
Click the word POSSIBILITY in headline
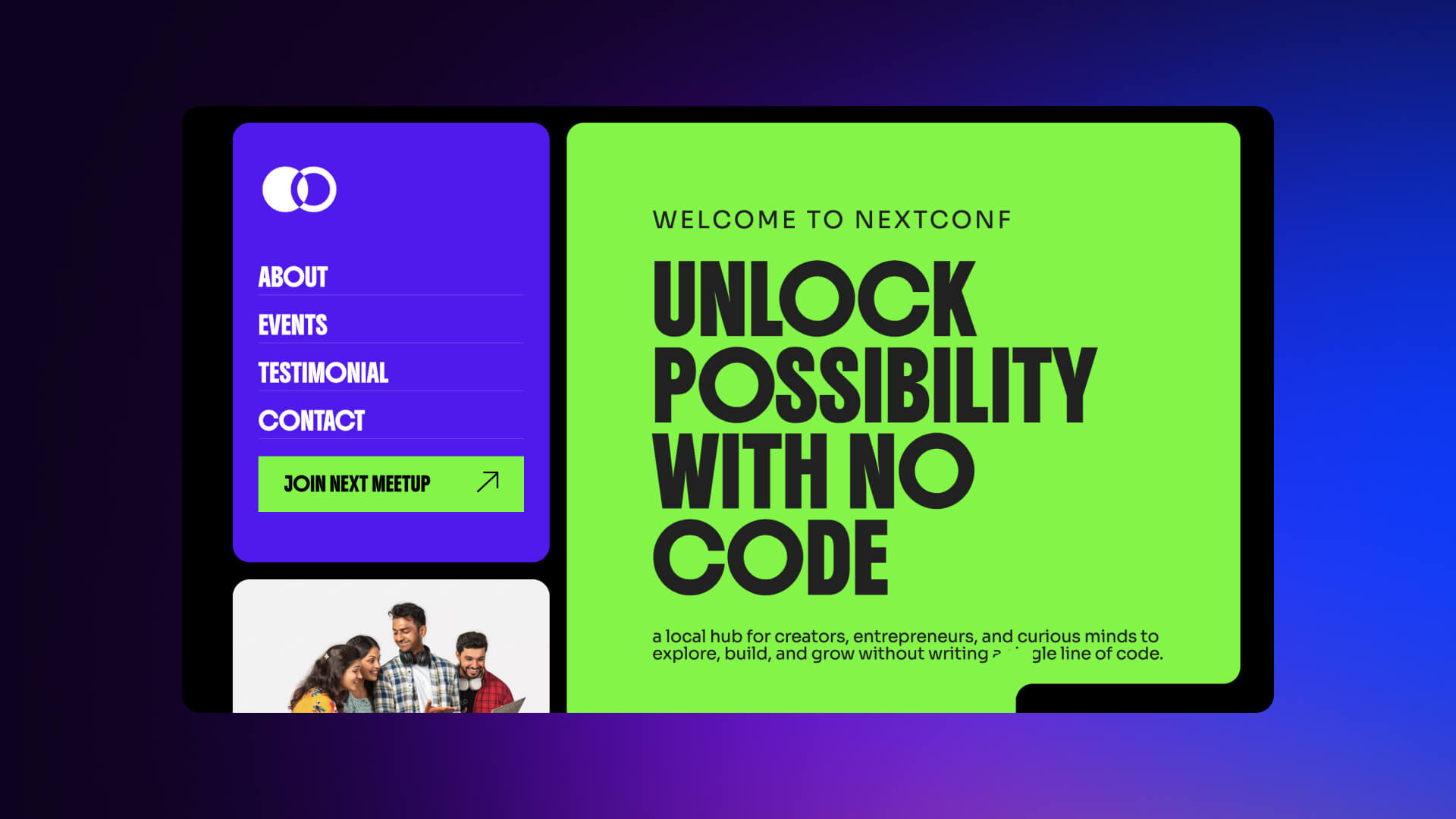(x=874, y=384)
